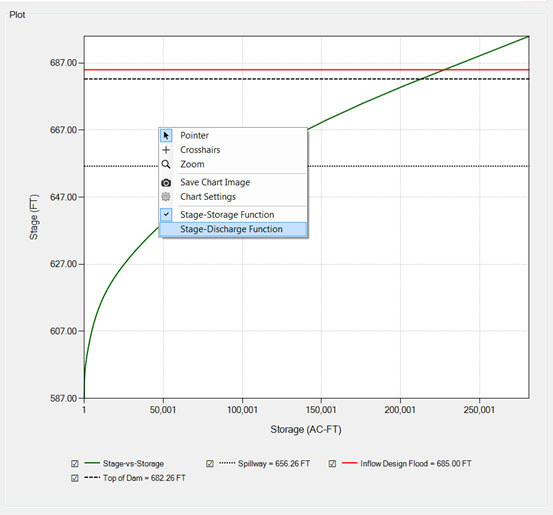Toggle the Inflow Design Flood legend checkbox
553x515 pixels.
pyautogui.click(x=332, y=464)
